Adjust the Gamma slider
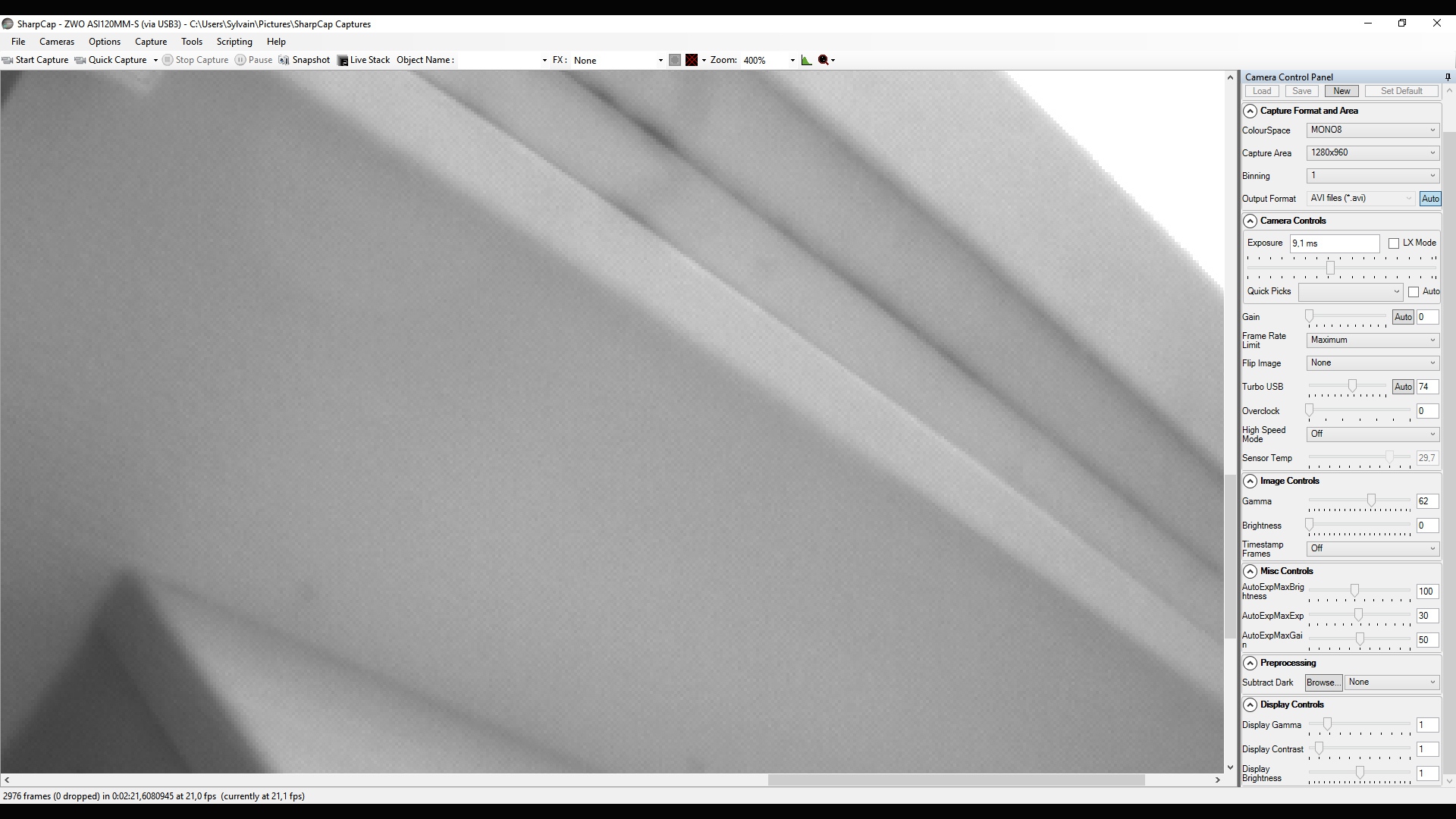The width and height of the screenshot is (1456, 819). pyautogui.click(x=1371, y=500)
